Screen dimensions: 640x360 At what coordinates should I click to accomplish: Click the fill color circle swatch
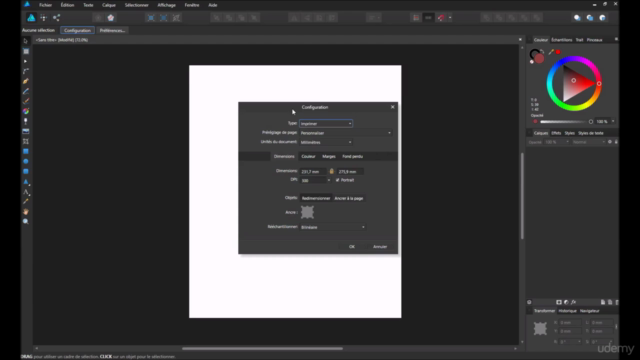(x=539, y=59)
